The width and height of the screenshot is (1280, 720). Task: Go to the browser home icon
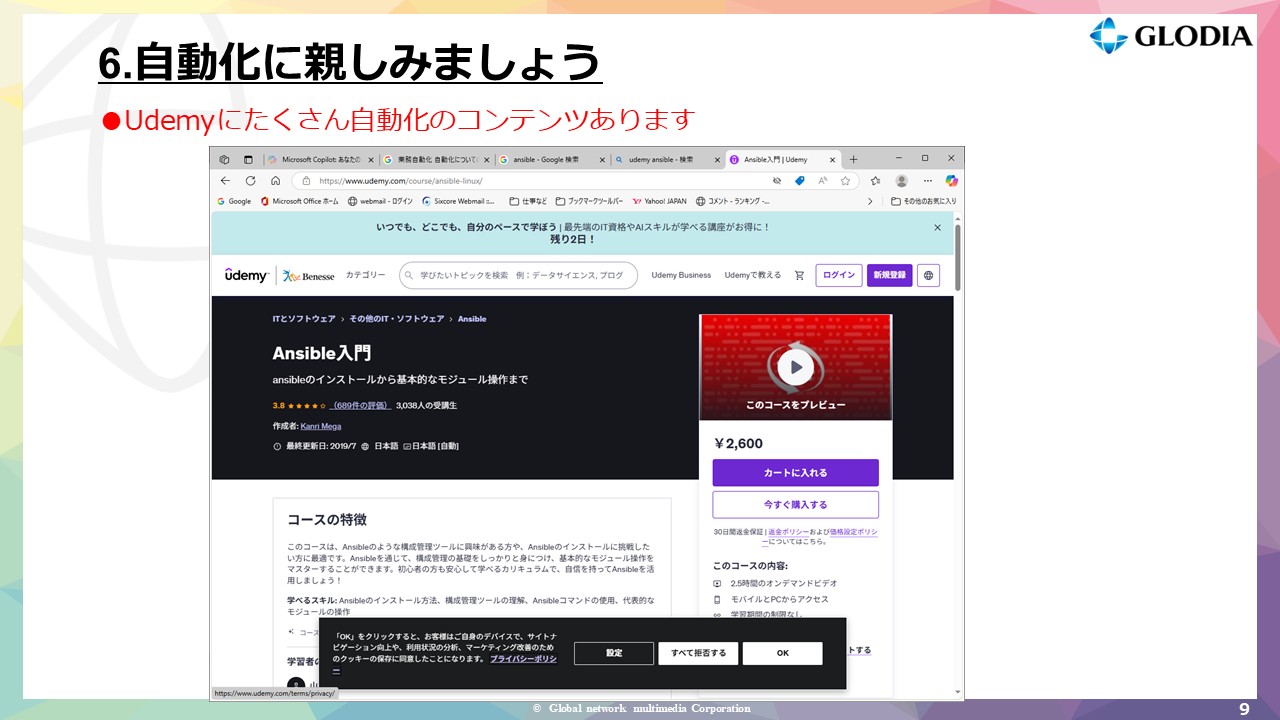click(x=275, y=181)
